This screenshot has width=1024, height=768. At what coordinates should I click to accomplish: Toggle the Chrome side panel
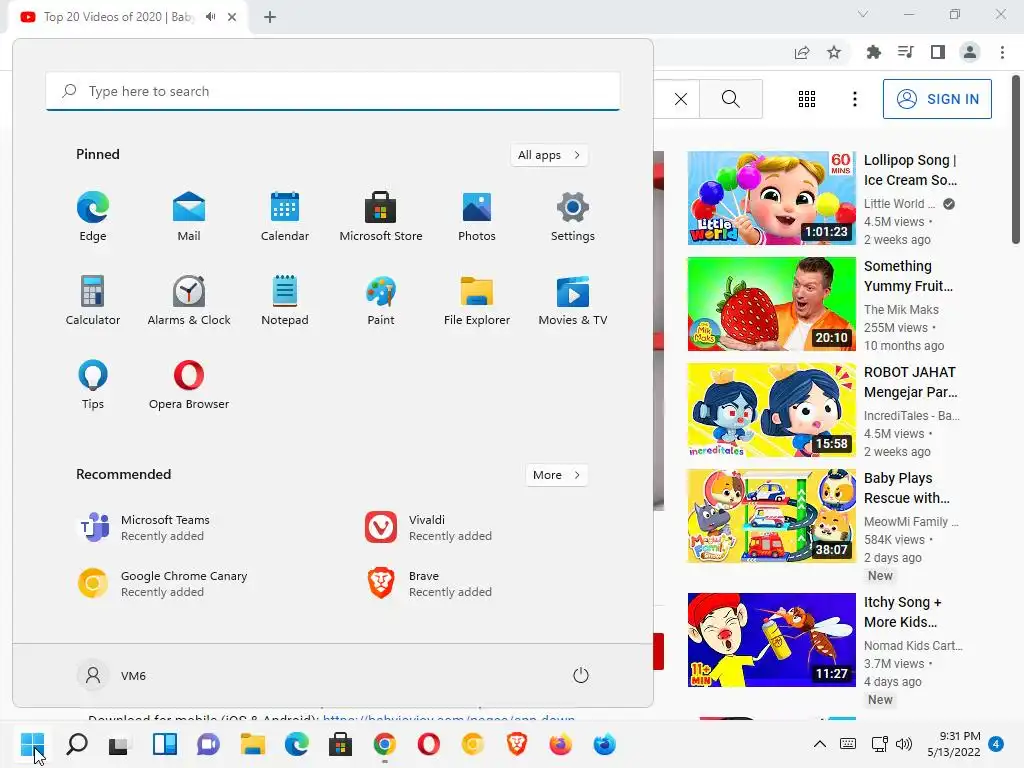point(938,52)
